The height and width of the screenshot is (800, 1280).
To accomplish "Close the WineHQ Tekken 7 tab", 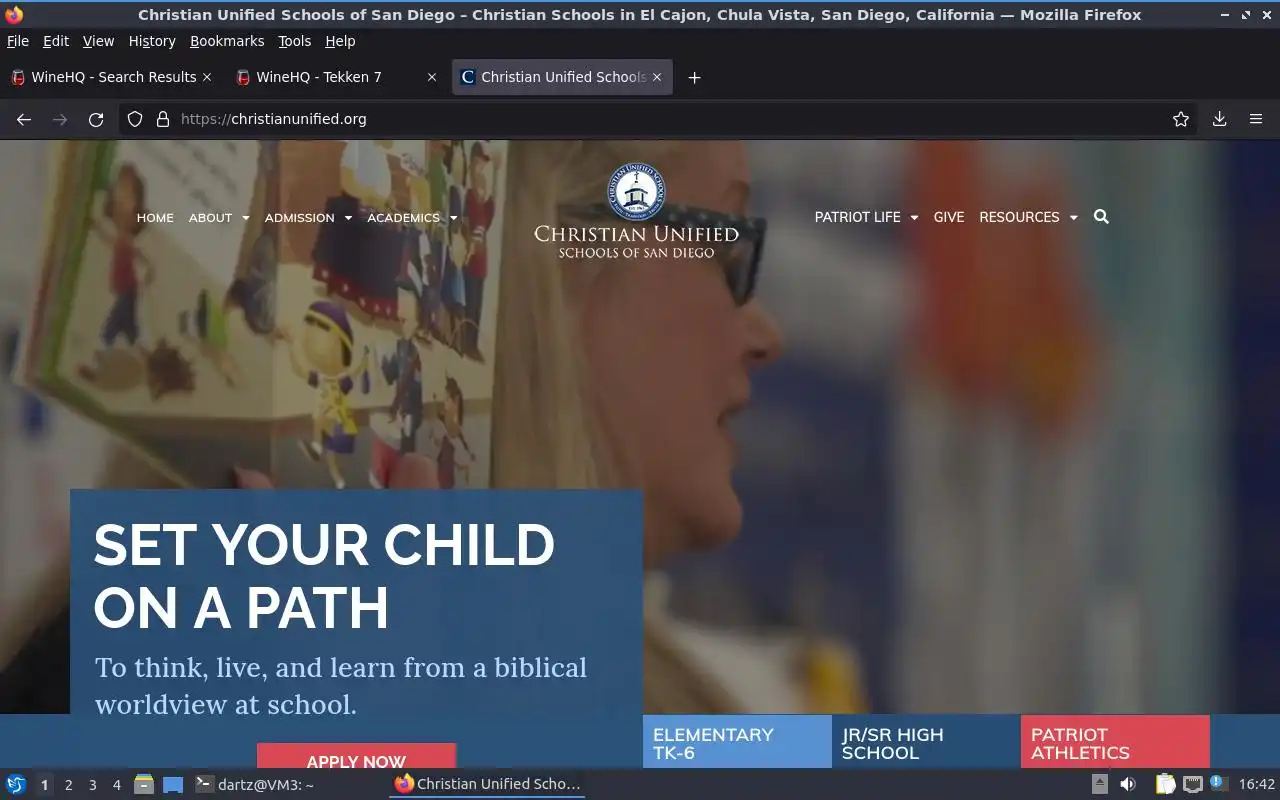I will [x=432, y=77].
